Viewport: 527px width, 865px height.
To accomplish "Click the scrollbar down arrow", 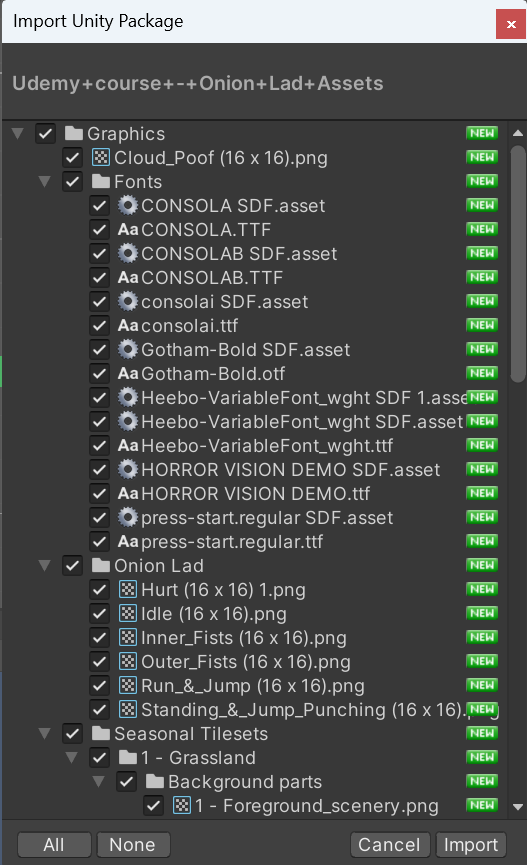I will [x=518, y=807].
